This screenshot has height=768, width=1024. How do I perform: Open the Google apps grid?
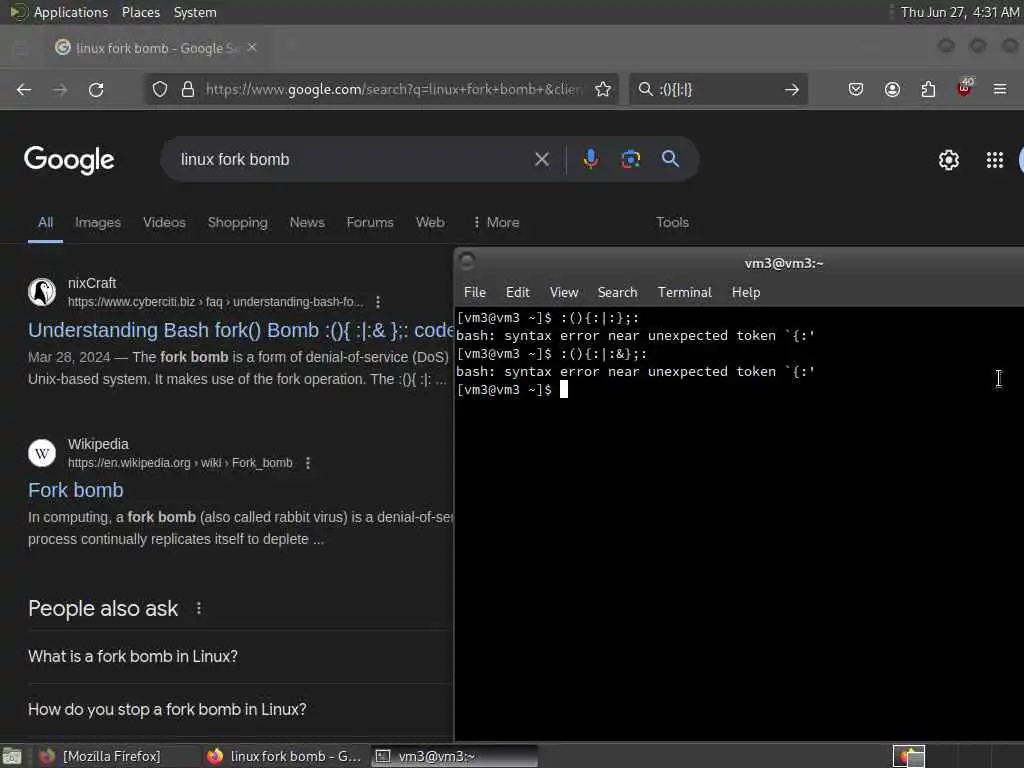pos(995,160)
